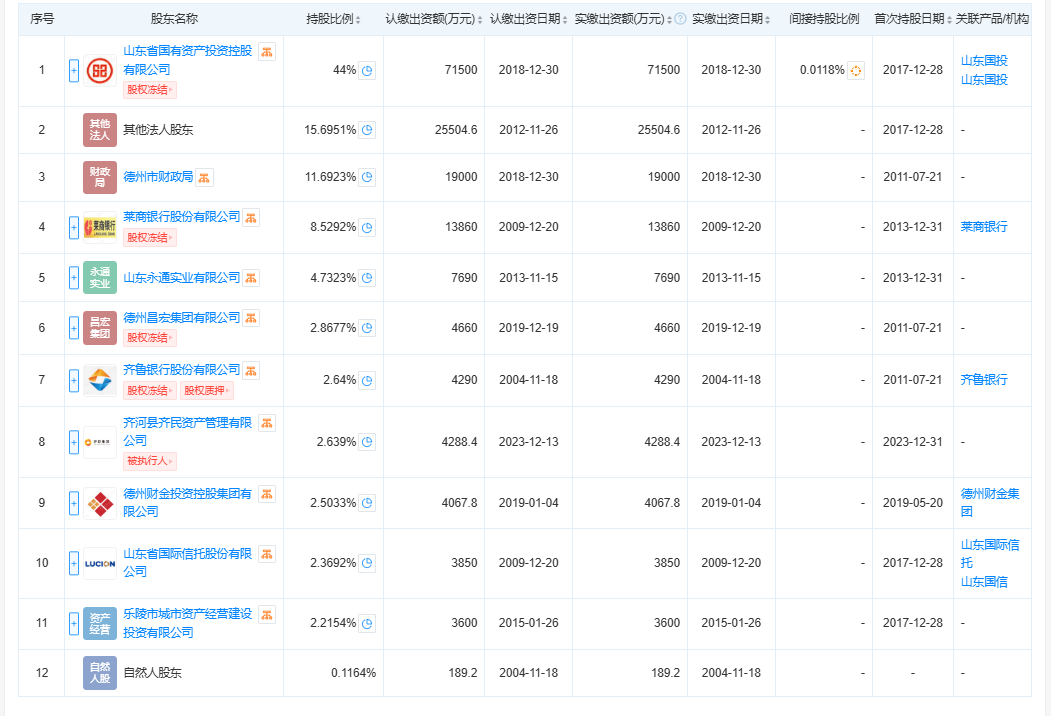
Task: Open related product 齐鲁银行 link
Action: point(984,380)
